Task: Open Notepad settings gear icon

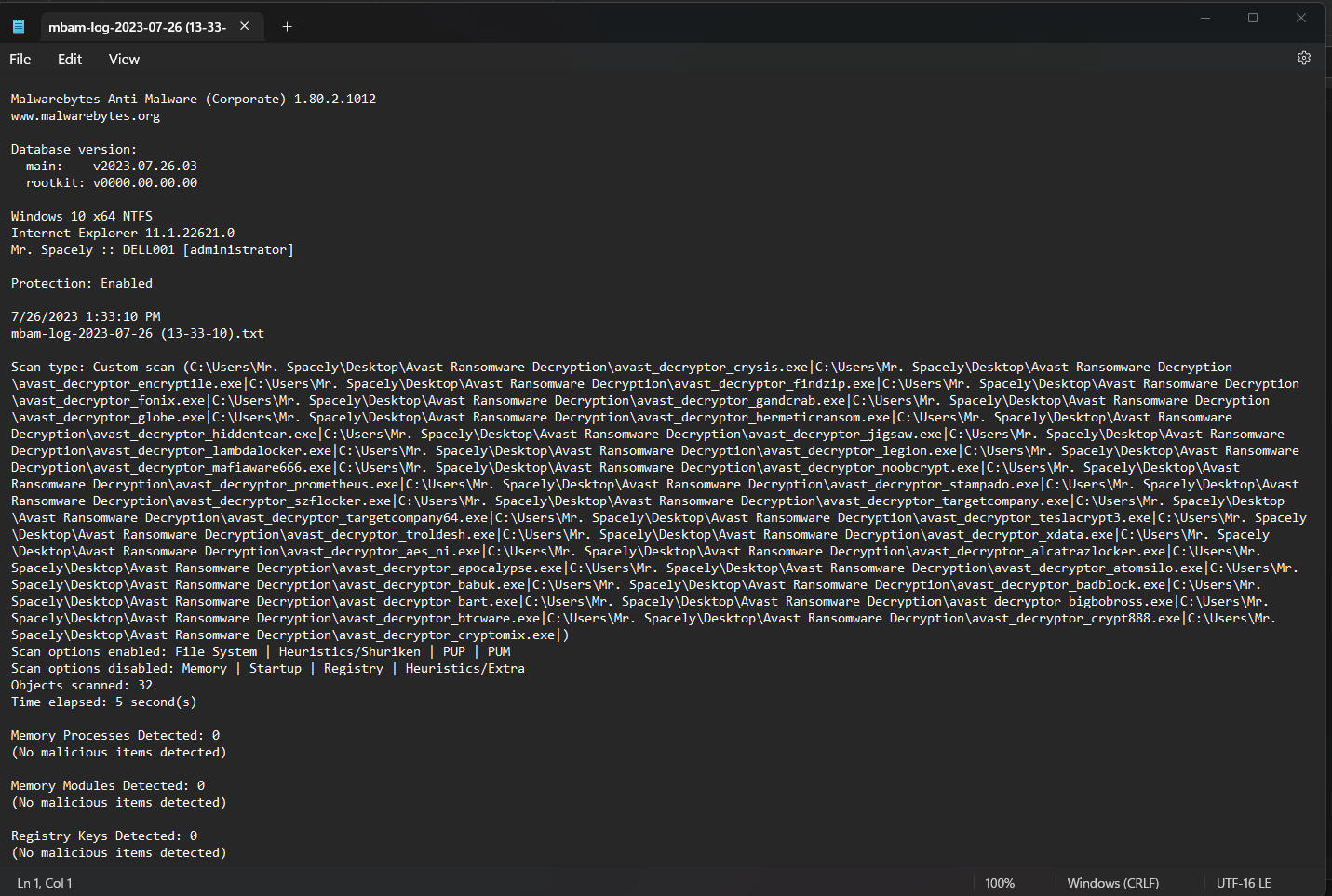Action: tap(1303, 58)
